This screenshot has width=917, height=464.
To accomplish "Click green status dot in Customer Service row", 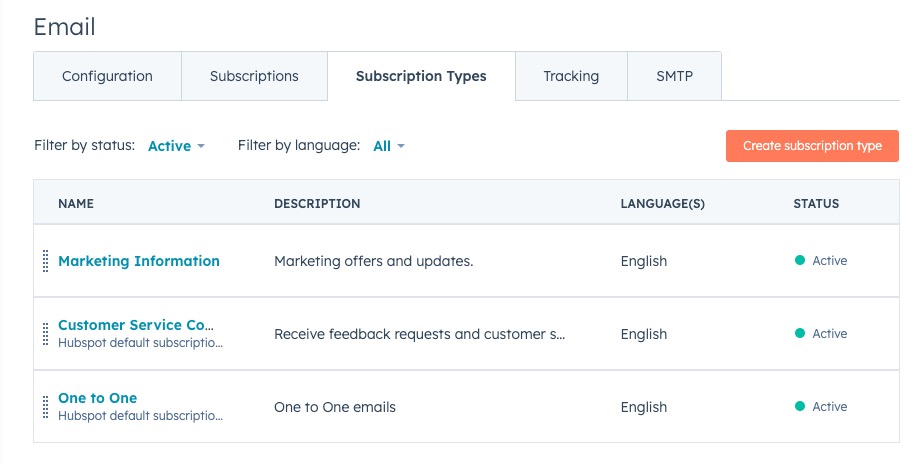I will (799, 334).
